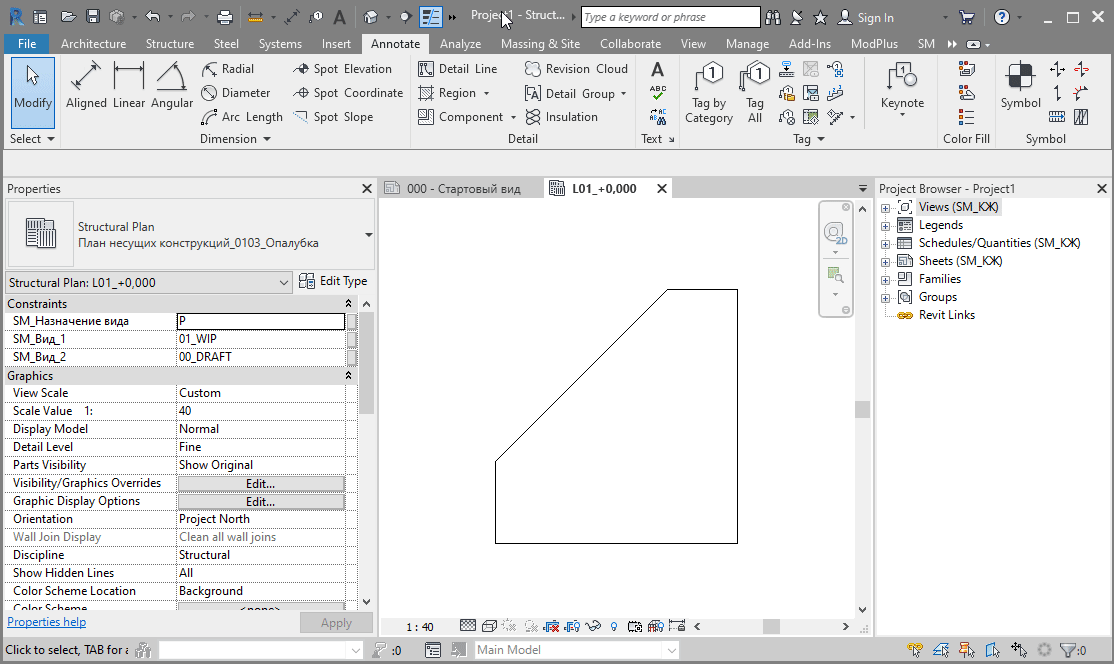Toggle Select Pinned Elements in status bar
The width and height of the screenshot is (1114, 664).
[966, 650]
